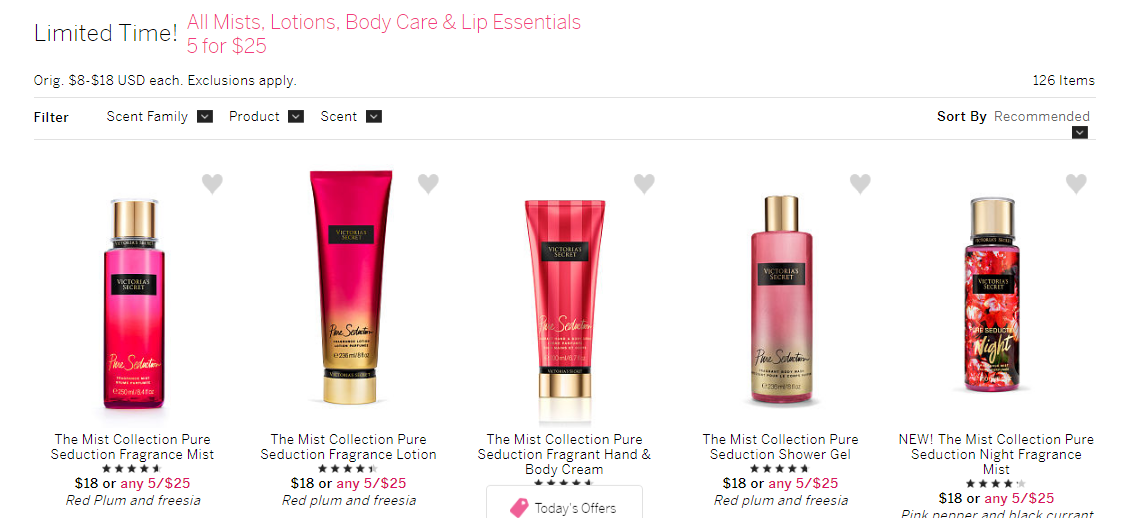The image size is (1129, 518).
Task: Click the Pure Seduction Fragrance Lotion tube image
Action: point(351,286)
